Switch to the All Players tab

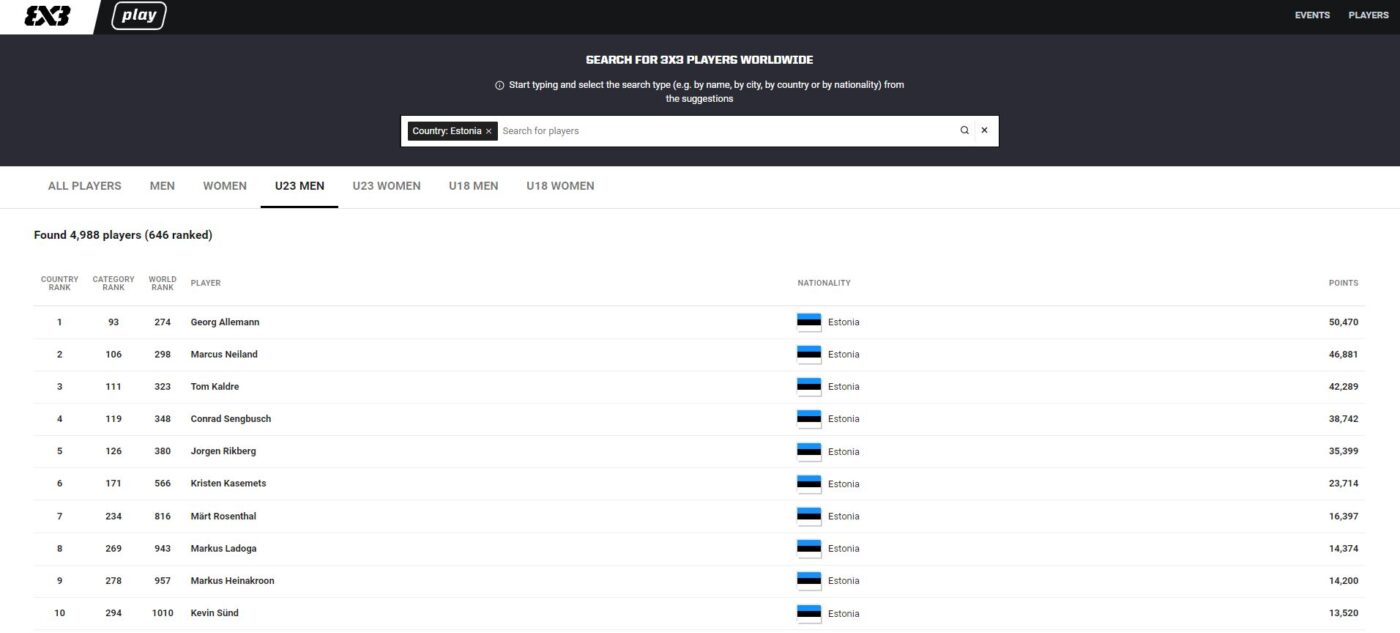pyautogui.click(x=85, y=186)
